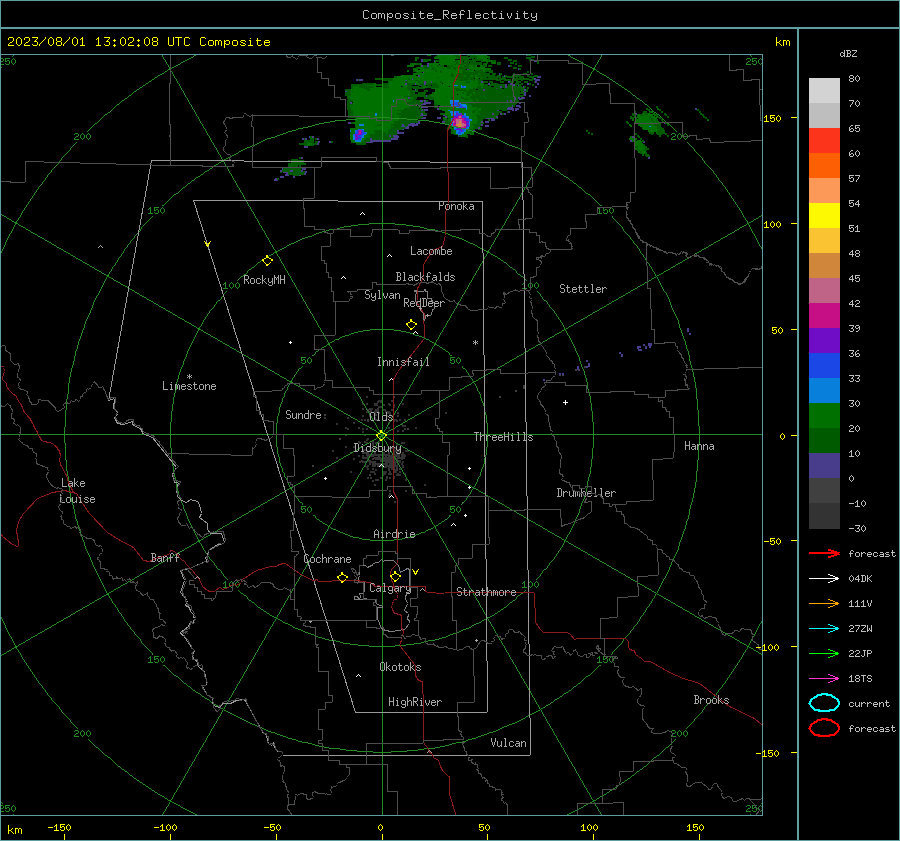Click the Blackfalds city label
900x841 pixels.
coord(425,277)
